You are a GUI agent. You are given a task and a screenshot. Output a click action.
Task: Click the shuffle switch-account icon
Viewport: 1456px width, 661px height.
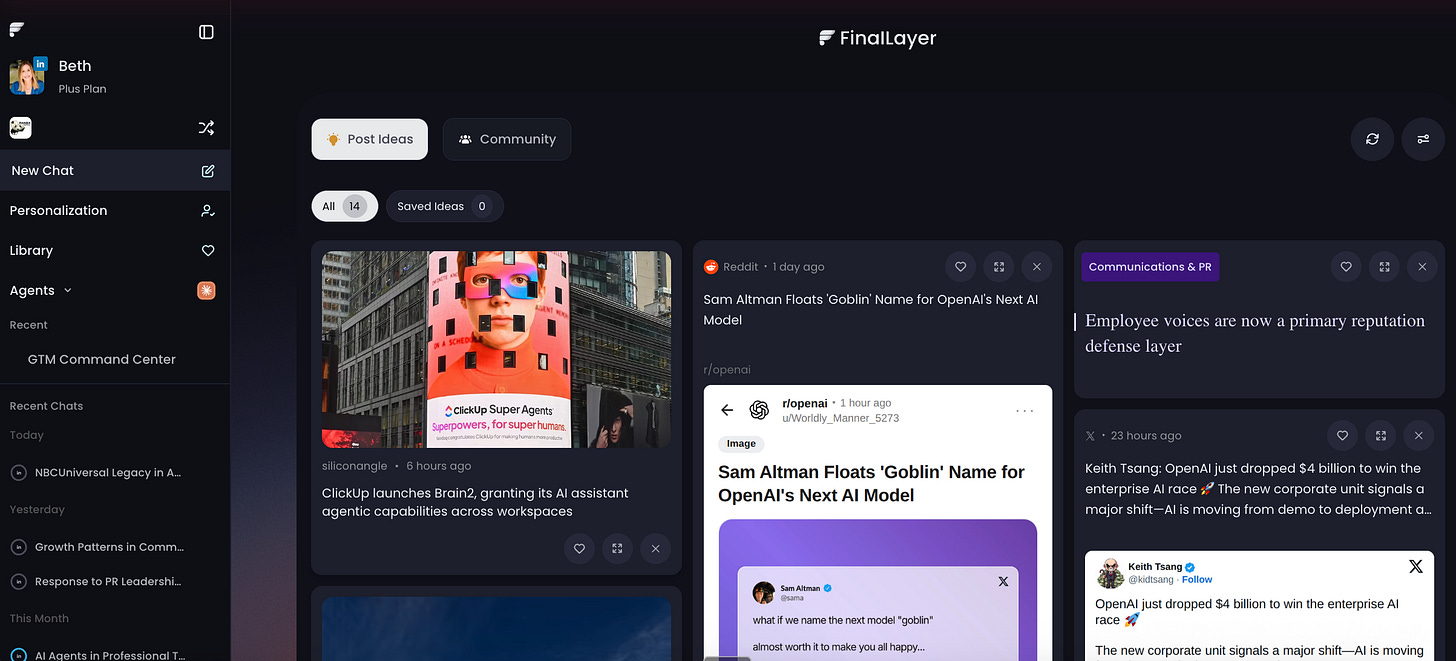(206, 128)
